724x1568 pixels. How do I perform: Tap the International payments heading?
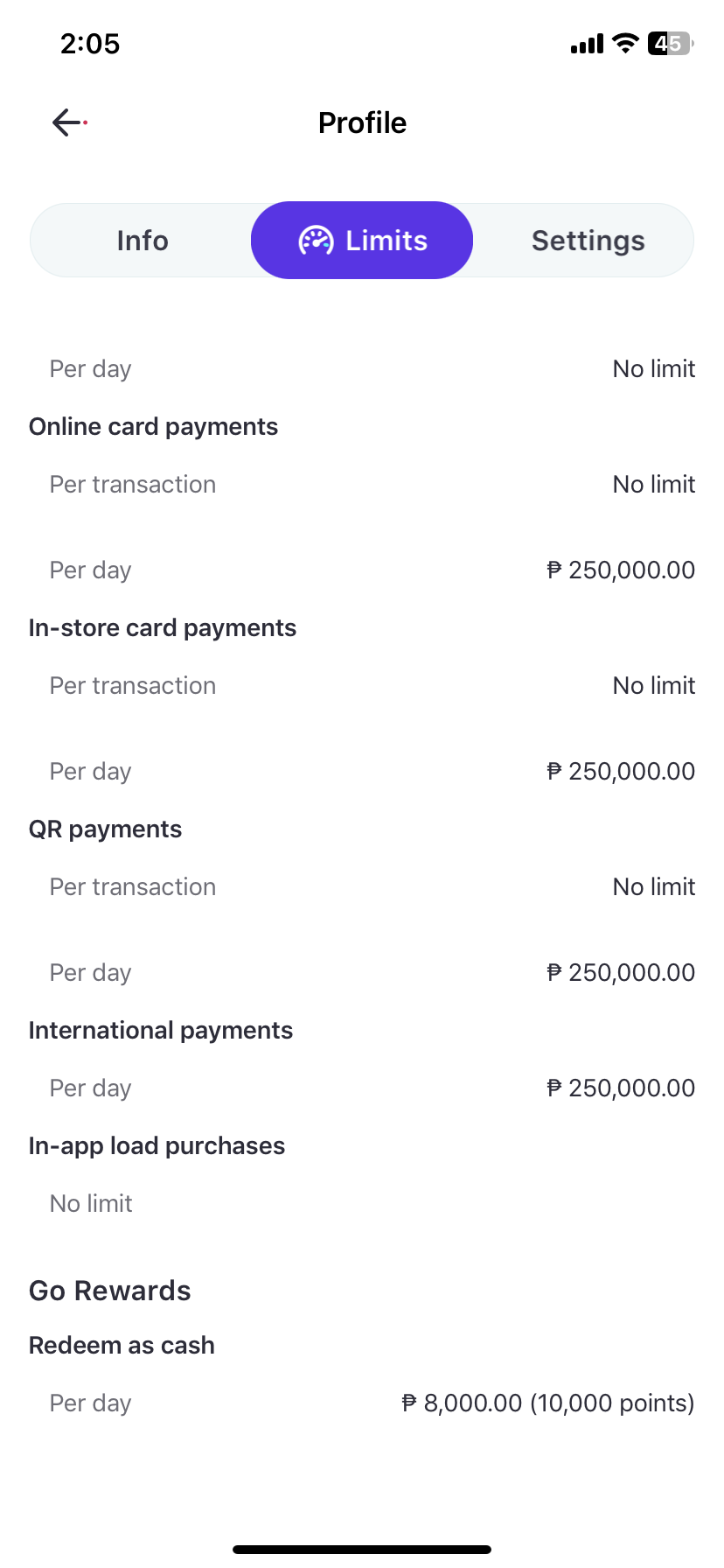click(x=161, y=1031)
